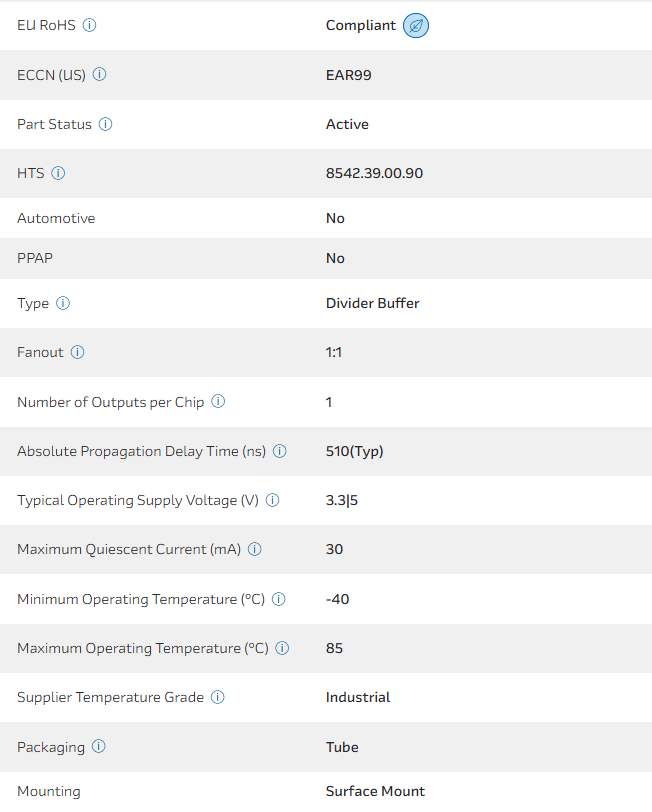Open Maximum Quiescent Current info icon

[x=255, y=549]
